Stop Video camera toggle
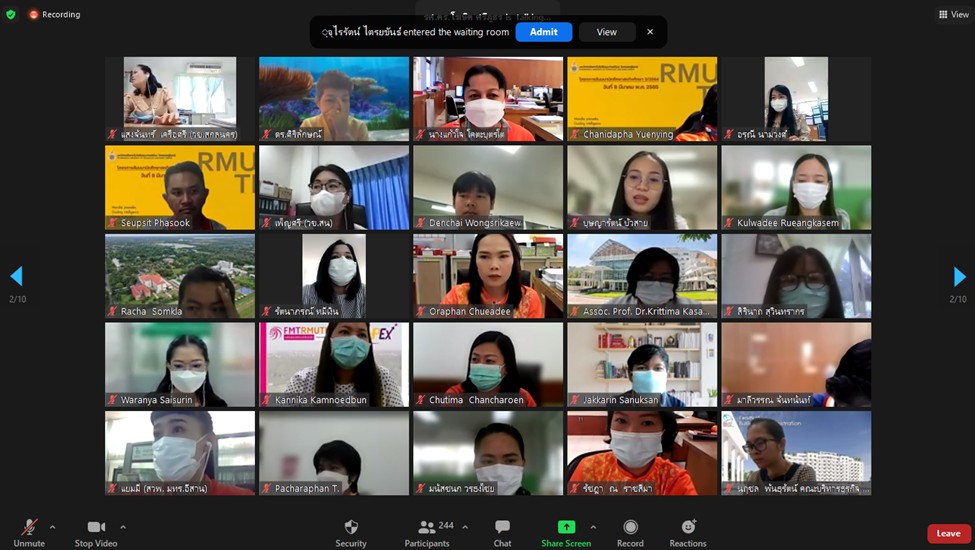The width and height of the screenshot is (975, 550). [x=96, y=528]
